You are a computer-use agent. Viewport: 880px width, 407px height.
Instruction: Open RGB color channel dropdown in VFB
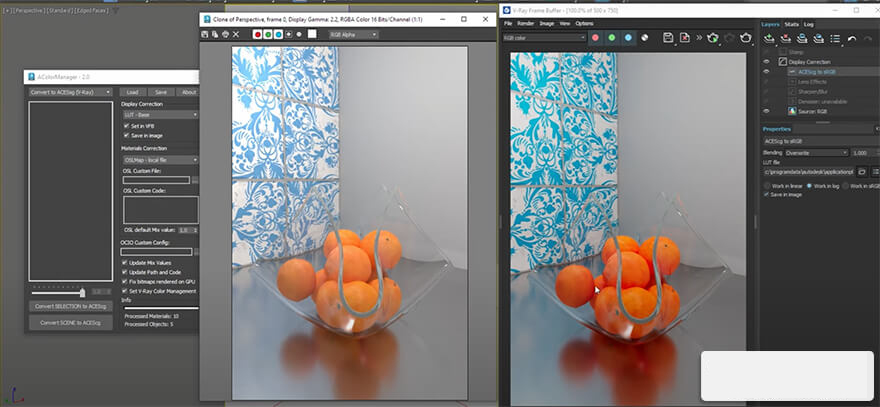coord(544,38)
